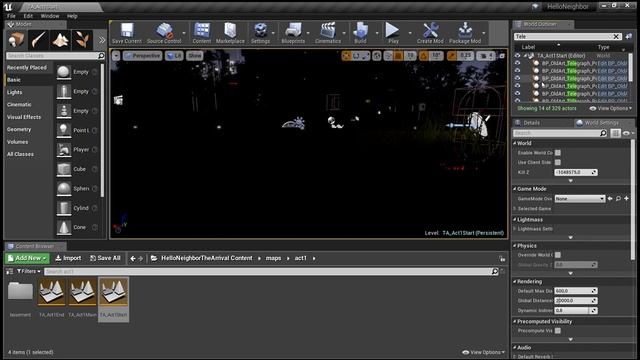Screen dimensions: 640x360
Task: Click maps in content path breadcrumb
Action: tap(273, 258)
